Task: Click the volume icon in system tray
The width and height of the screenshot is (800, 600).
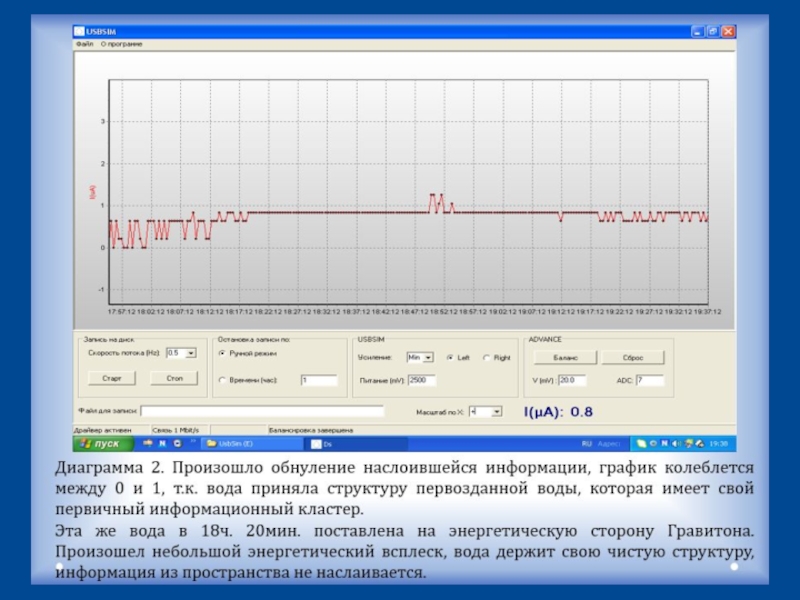Action: [x=677, y=443]
